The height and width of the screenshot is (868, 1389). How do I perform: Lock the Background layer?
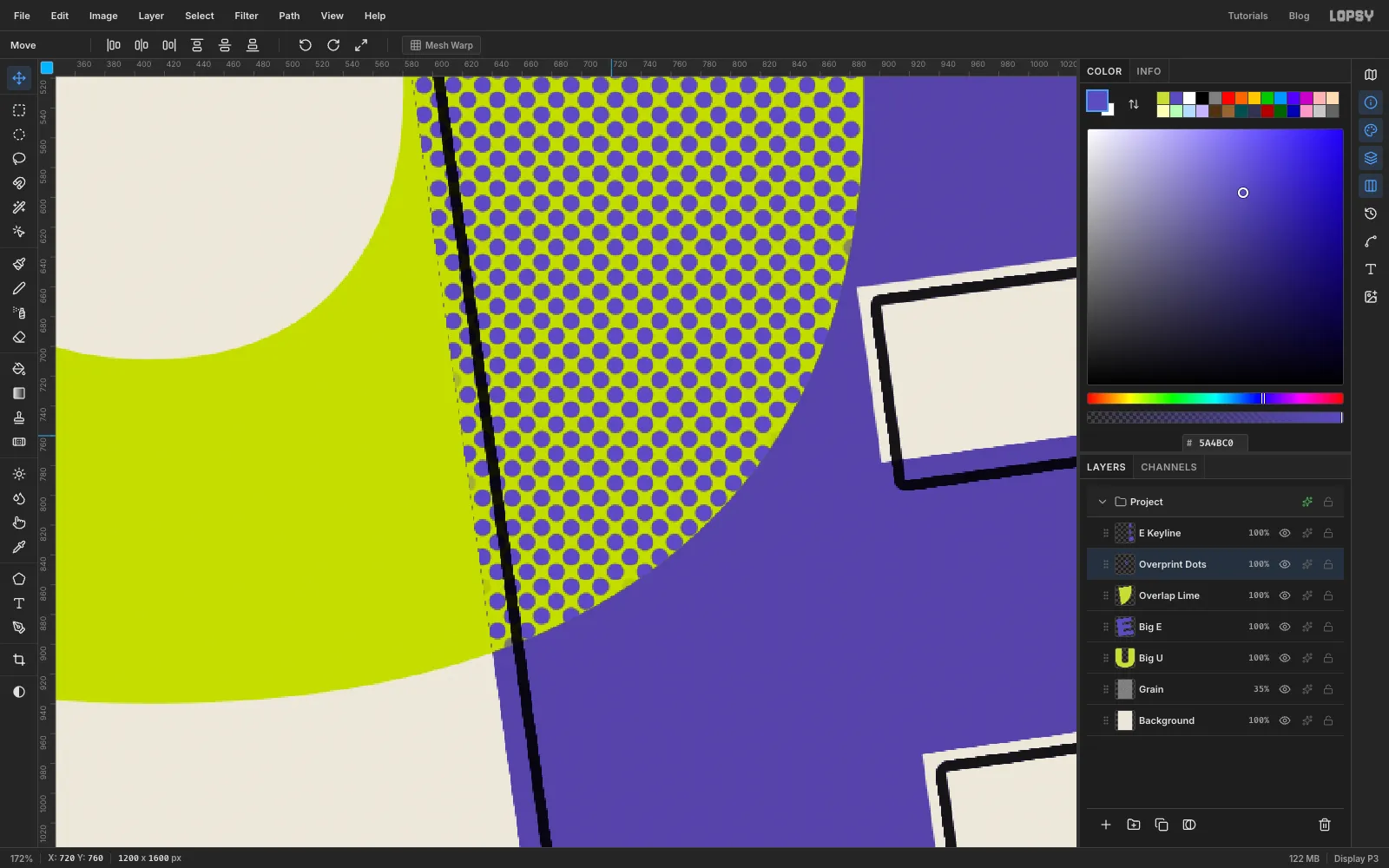tap(1328, 720)
